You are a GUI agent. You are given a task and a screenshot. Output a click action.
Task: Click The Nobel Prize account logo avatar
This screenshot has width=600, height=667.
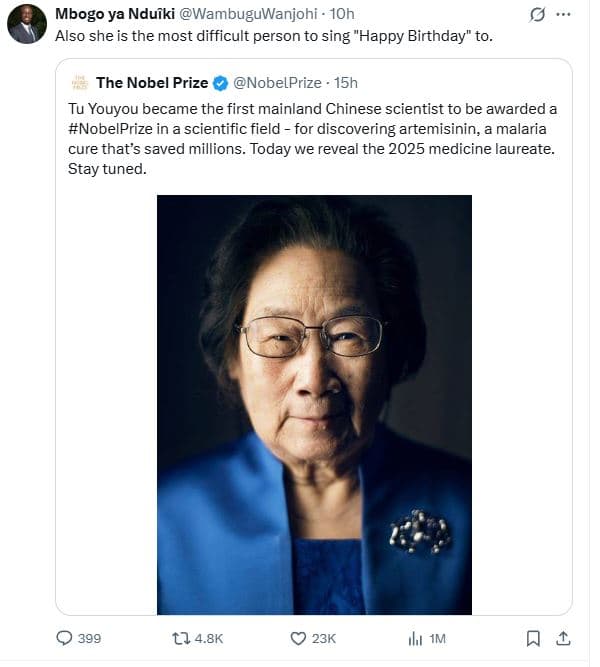point(78,82)
